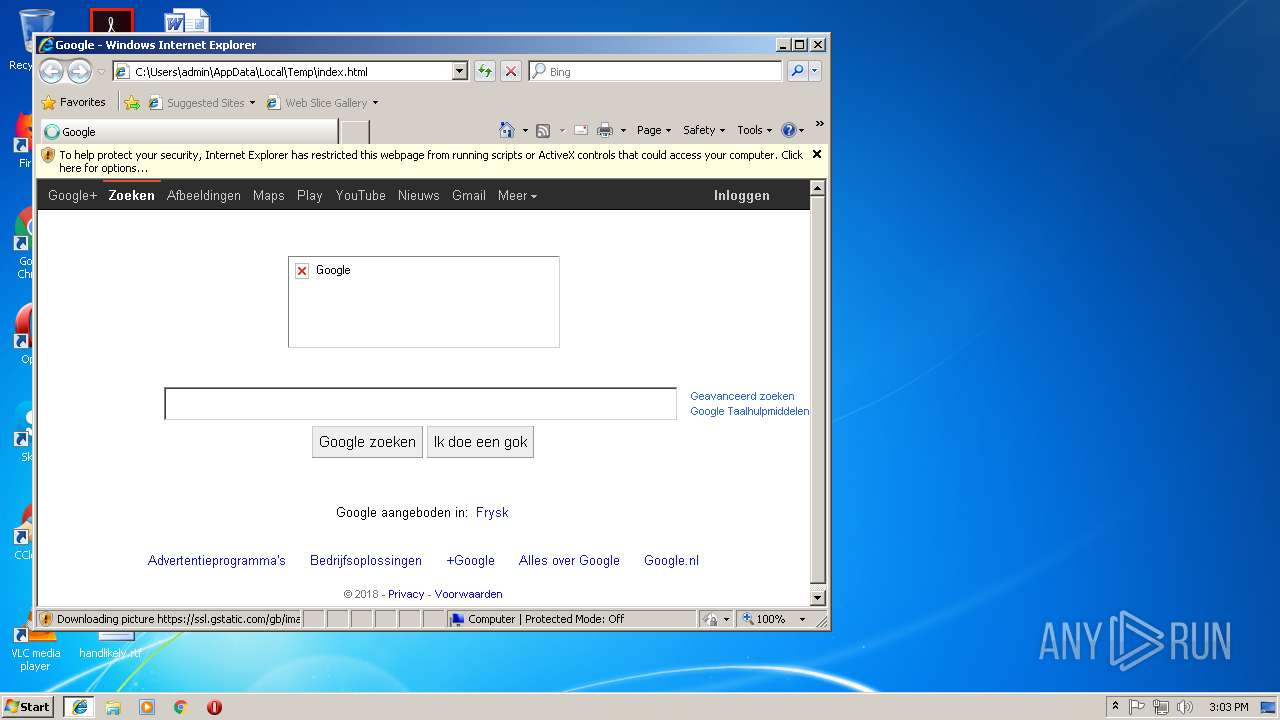Viewport: 1280px width, 720px height.
Task: Open the Help question mark icon
Action: tap(788, 130)
